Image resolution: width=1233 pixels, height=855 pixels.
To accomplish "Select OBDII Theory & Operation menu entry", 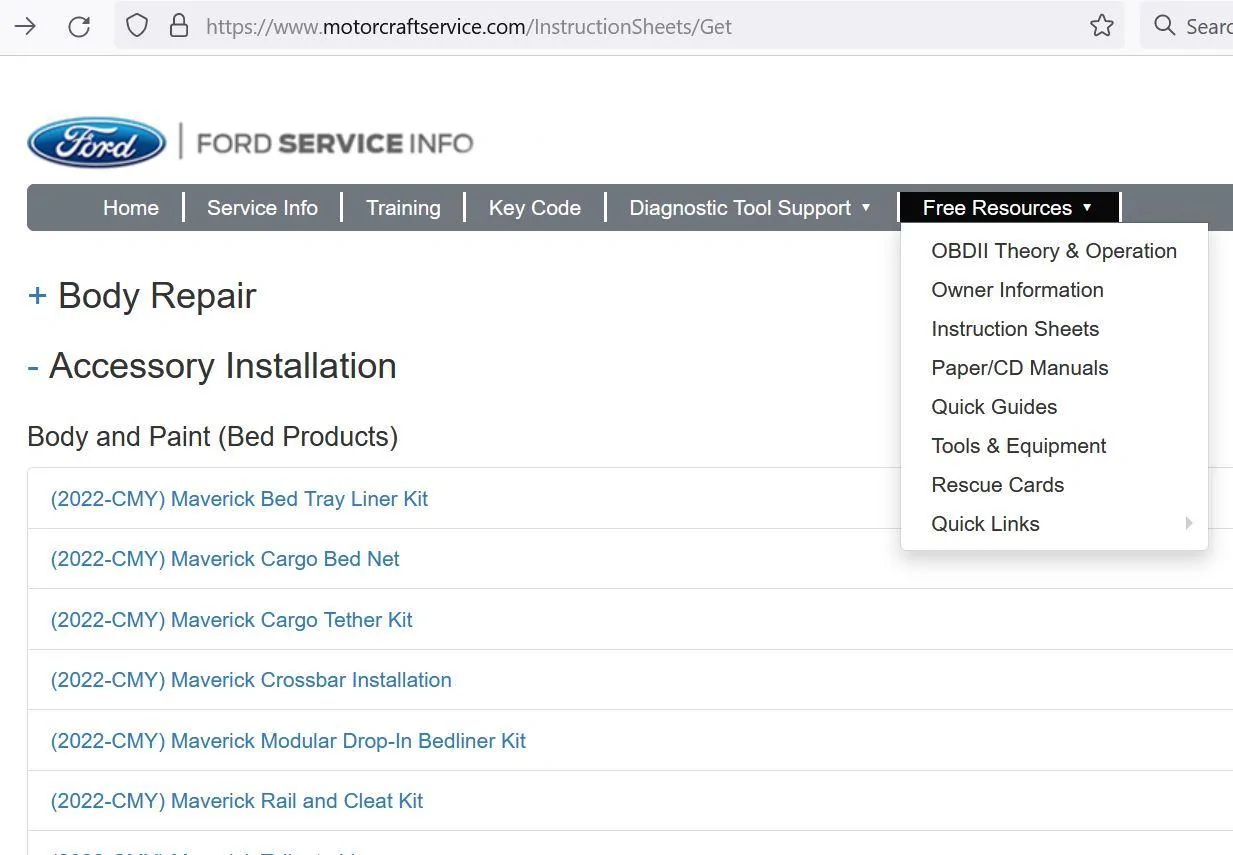I will click(1054, 251).
